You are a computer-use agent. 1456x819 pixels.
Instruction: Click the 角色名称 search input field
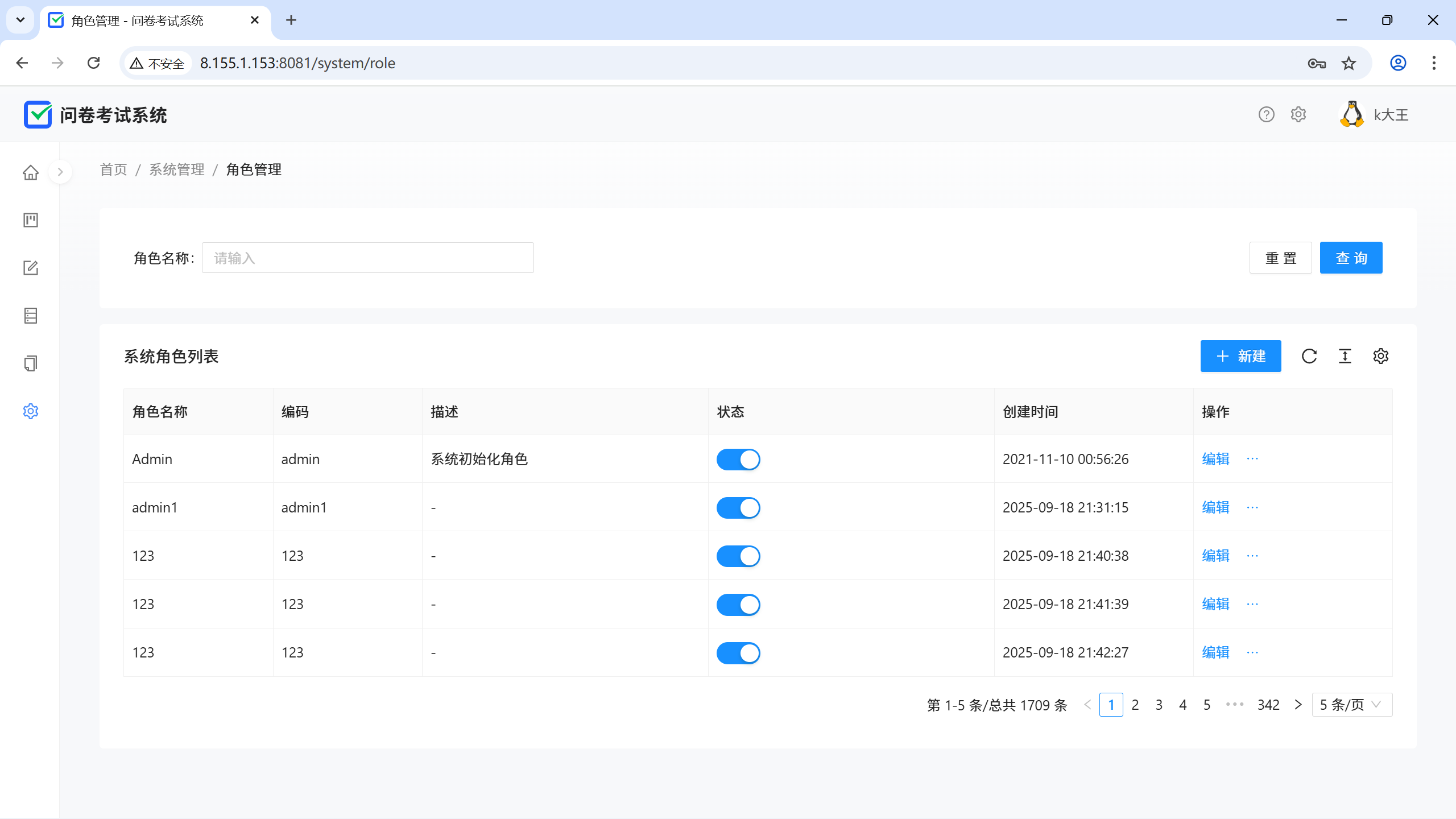[367, 258]
